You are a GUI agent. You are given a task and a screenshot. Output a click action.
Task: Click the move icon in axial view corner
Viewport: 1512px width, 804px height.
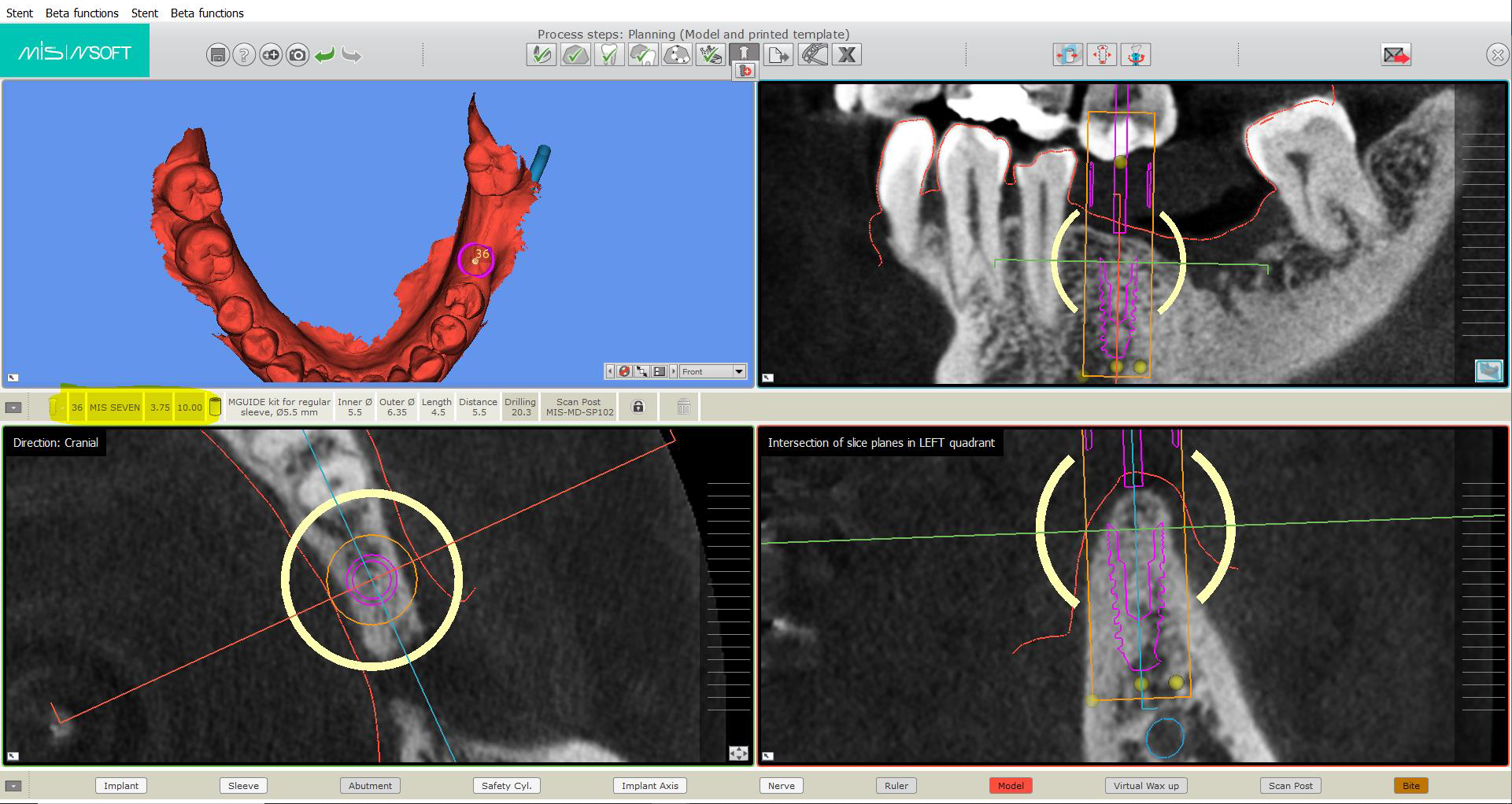click(738, 754)
